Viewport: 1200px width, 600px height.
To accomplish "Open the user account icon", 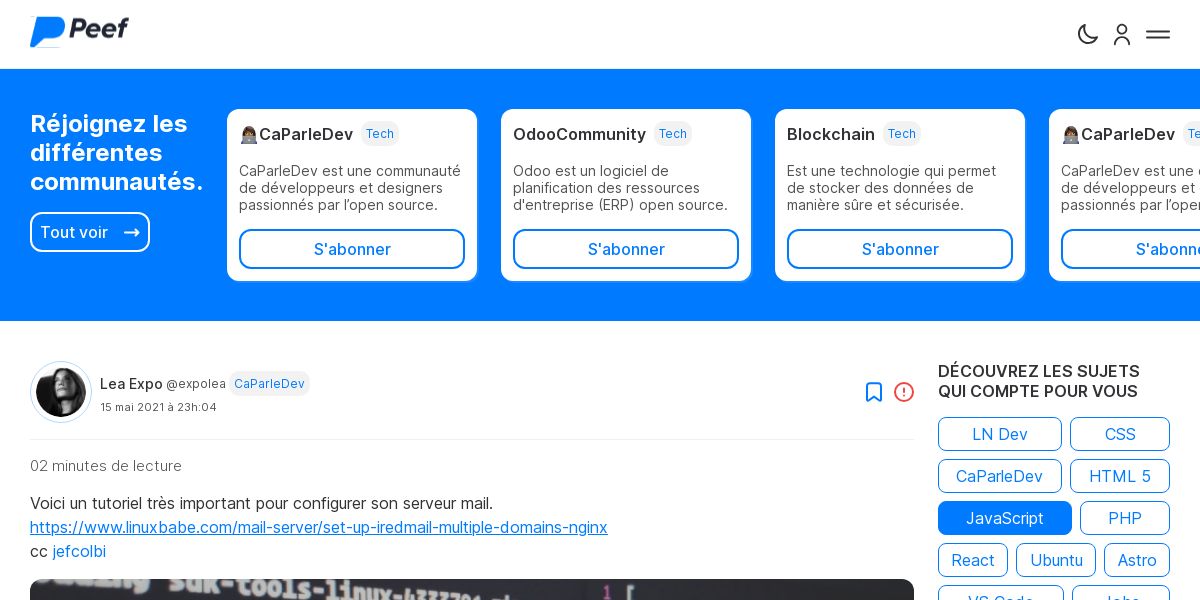I will click(1122, 34).
